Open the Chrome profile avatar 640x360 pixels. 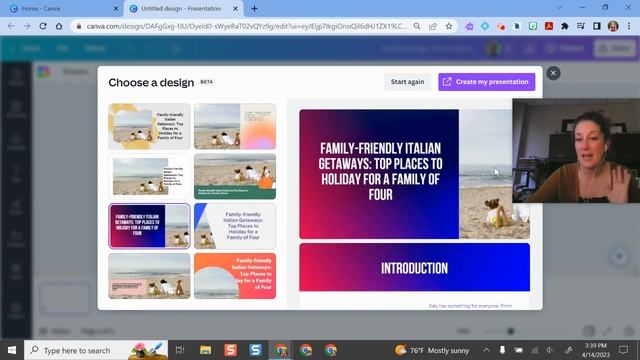pos(613,26)
